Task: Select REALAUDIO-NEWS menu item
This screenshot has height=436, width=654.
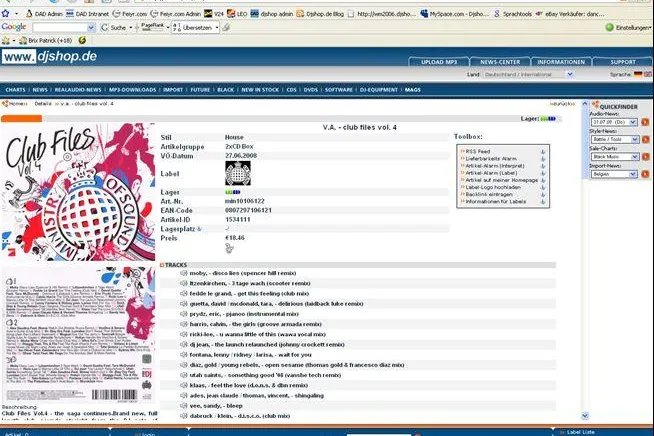Action: [78, 90]
